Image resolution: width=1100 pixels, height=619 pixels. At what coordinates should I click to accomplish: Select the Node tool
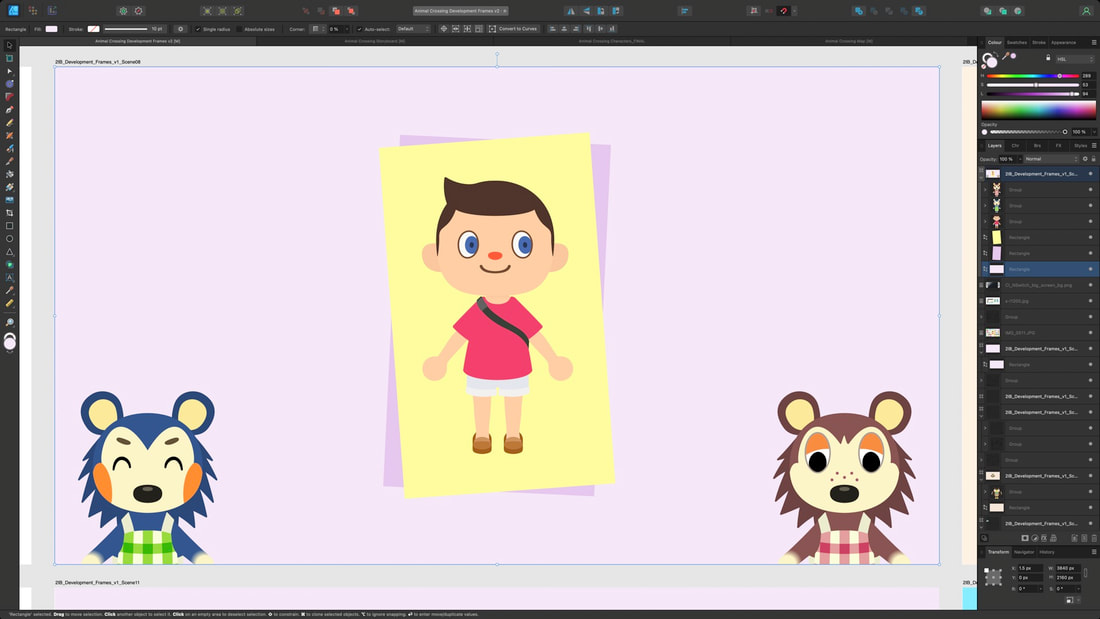9,71
